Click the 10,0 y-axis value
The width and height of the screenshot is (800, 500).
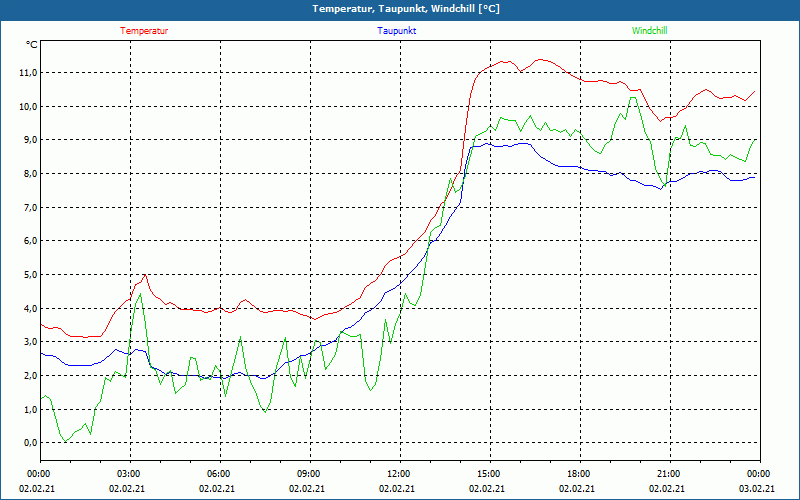(28, 107)
